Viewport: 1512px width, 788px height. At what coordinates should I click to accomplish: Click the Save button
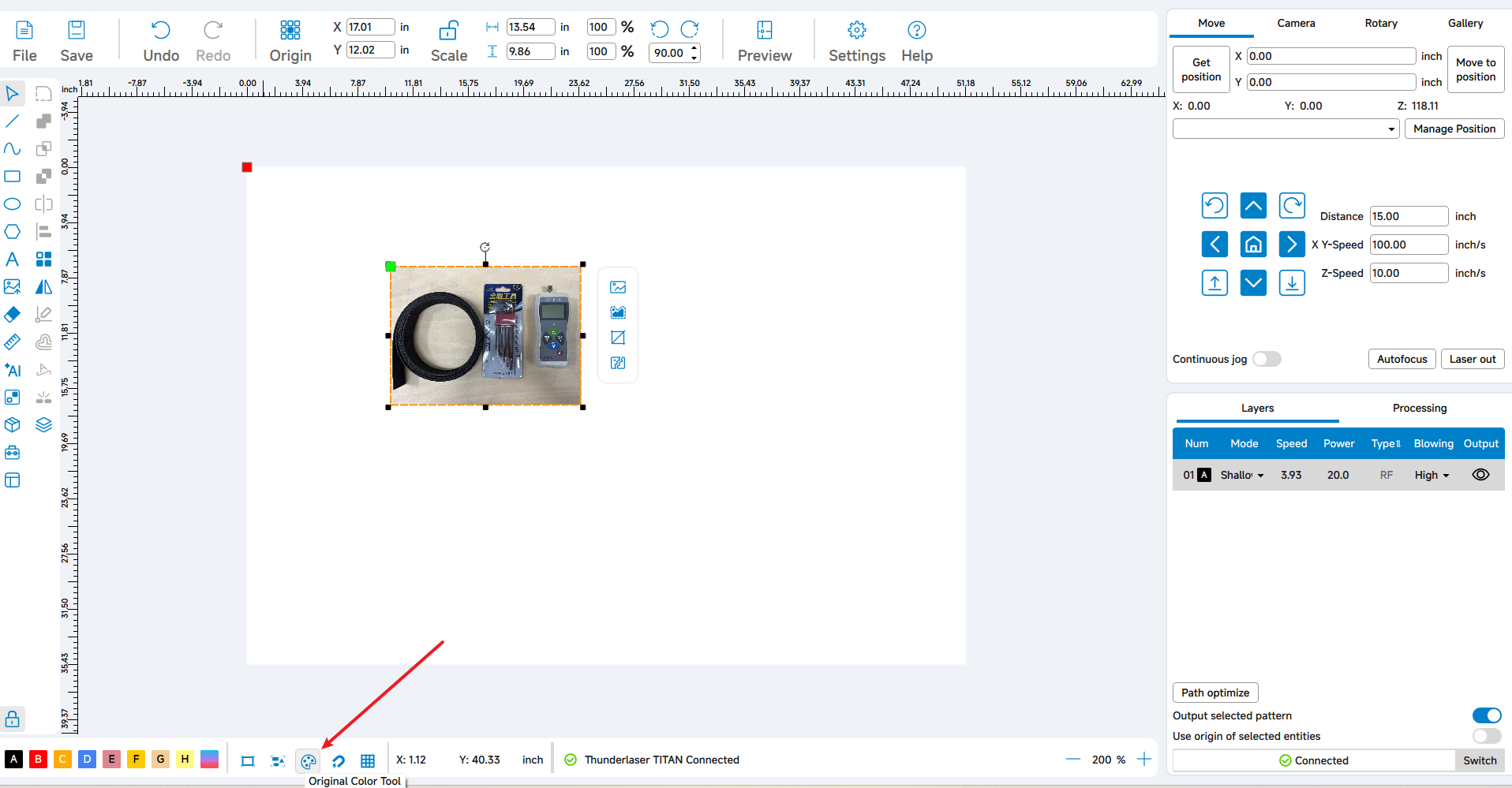coord(77,42)
